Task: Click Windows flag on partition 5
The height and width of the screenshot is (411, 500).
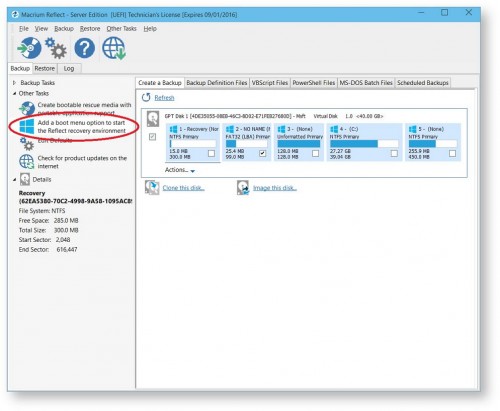Action: coord(413,129)
